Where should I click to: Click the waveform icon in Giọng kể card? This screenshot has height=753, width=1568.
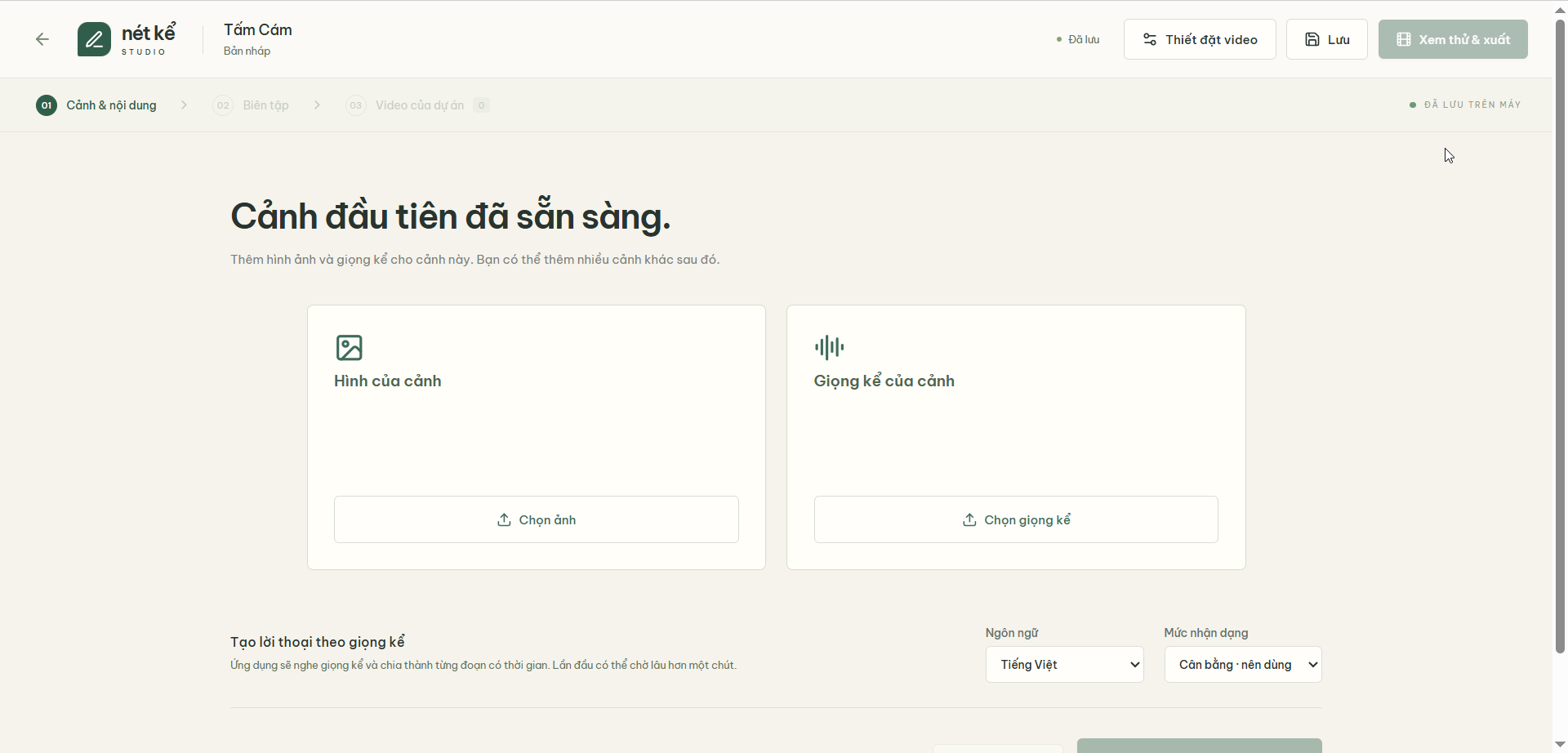(830, 347)
